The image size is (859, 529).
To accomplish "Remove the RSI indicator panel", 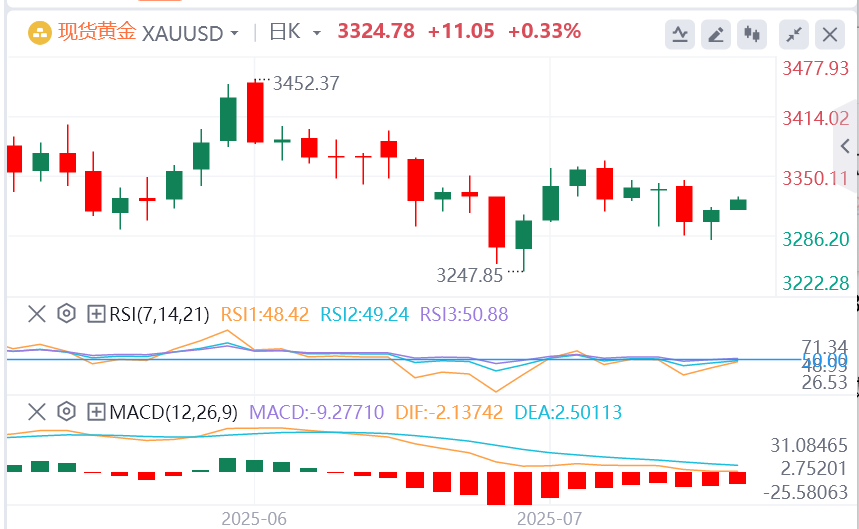I will (36, 313).
